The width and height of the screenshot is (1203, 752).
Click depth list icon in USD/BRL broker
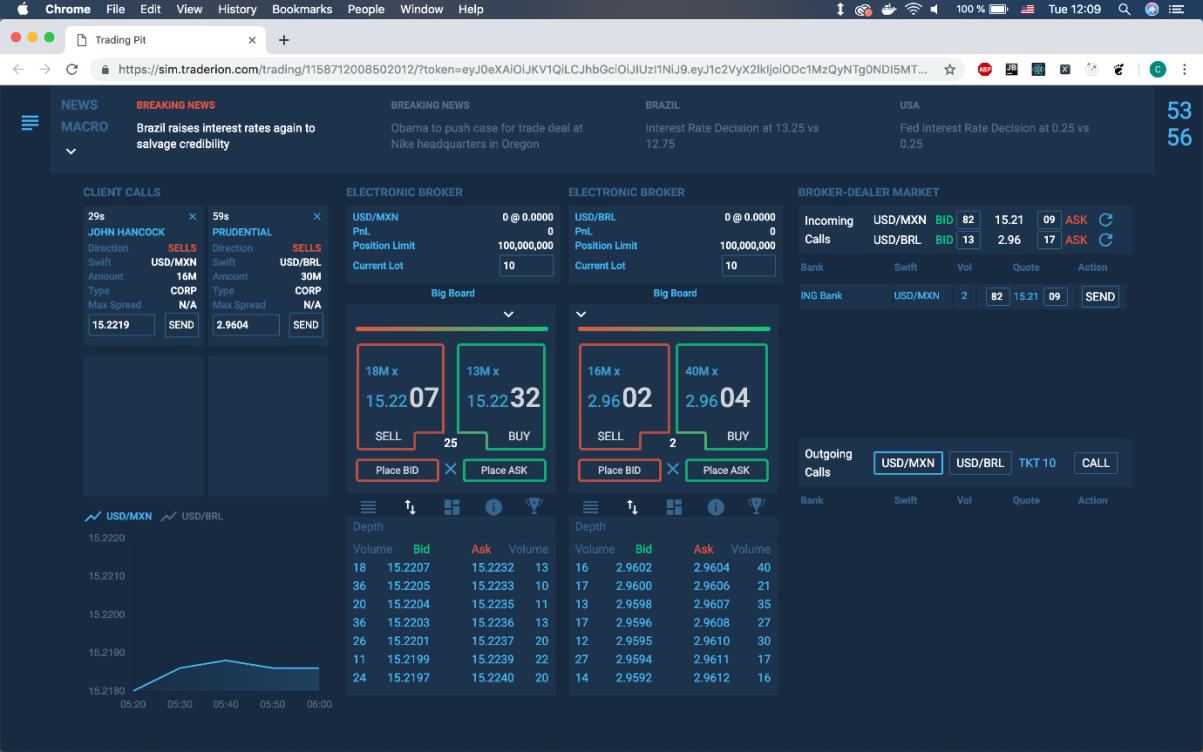[x=591, y=507]
